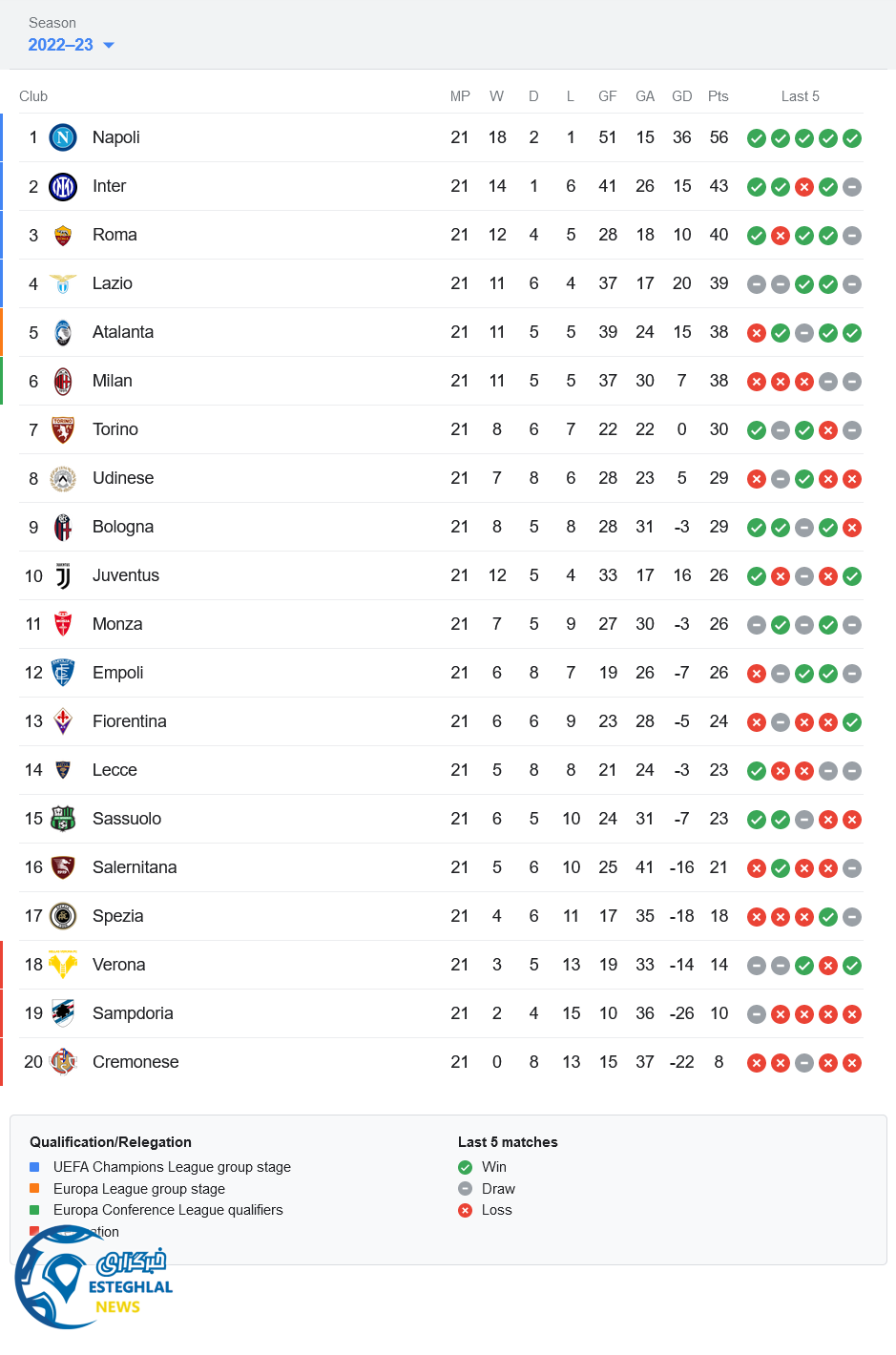Screen dimensions: 896x1355
Task: Click the orange Europa League legend swatch
Action: 34,1188
